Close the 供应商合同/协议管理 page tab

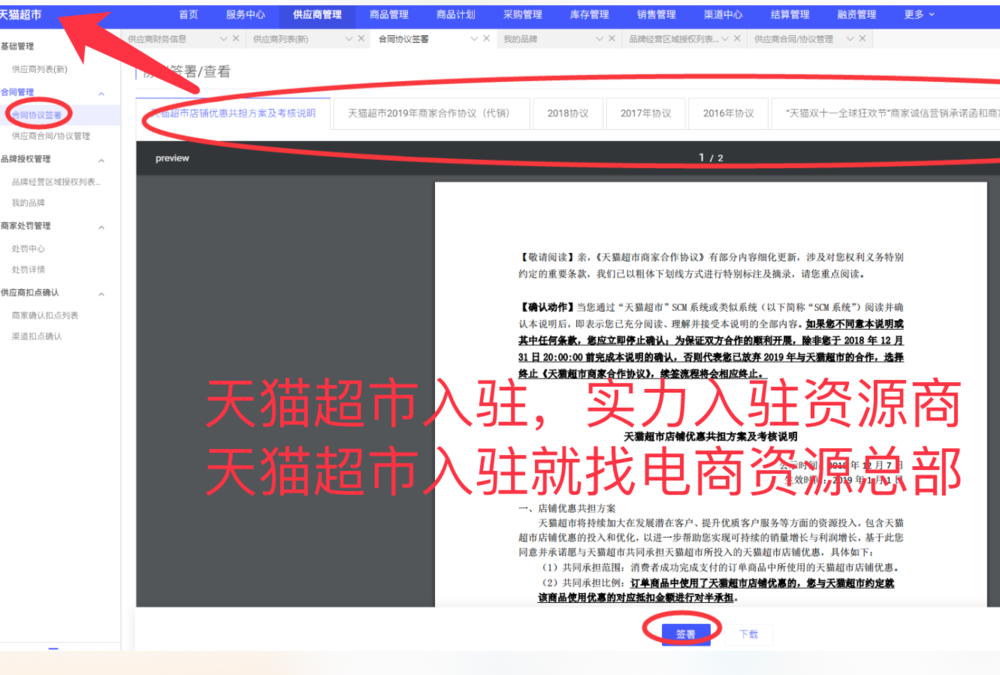tap(862, 39)
